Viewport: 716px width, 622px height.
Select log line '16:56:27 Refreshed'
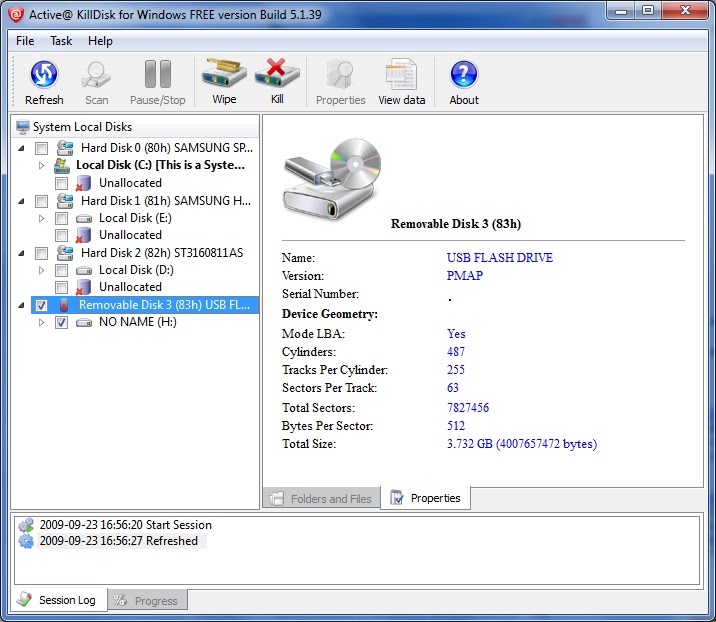[x=119, y=541]
